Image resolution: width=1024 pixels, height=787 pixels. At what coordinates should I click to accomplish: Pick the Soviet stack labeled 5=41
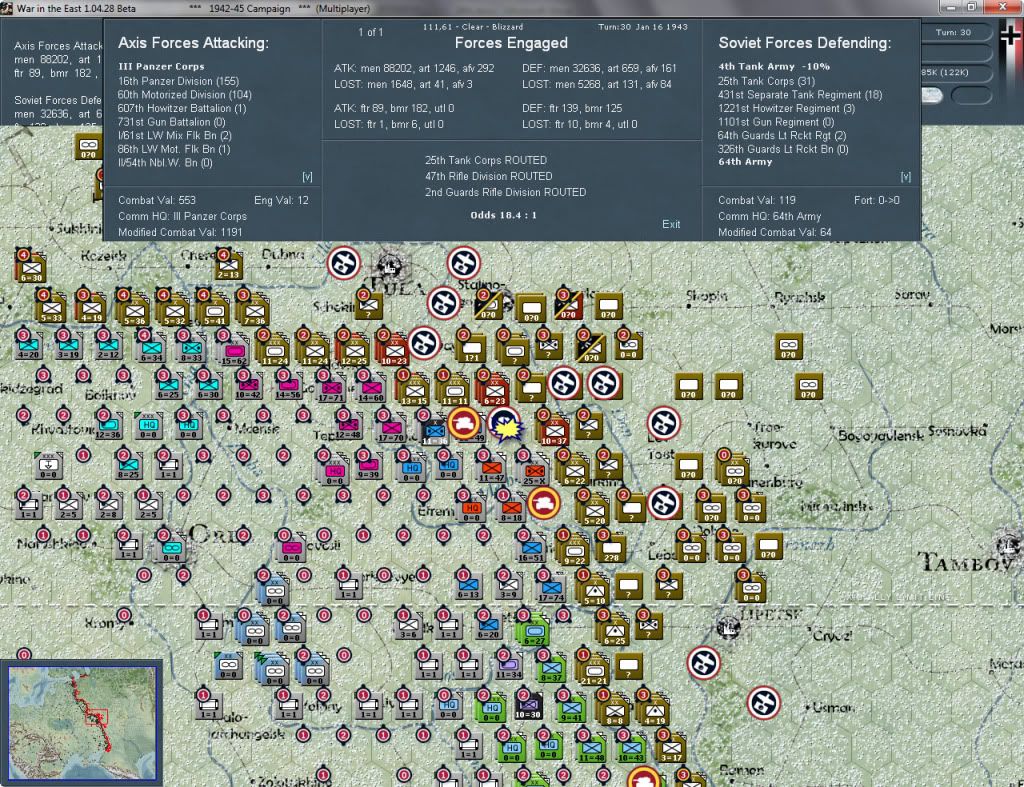click(214, 311)
